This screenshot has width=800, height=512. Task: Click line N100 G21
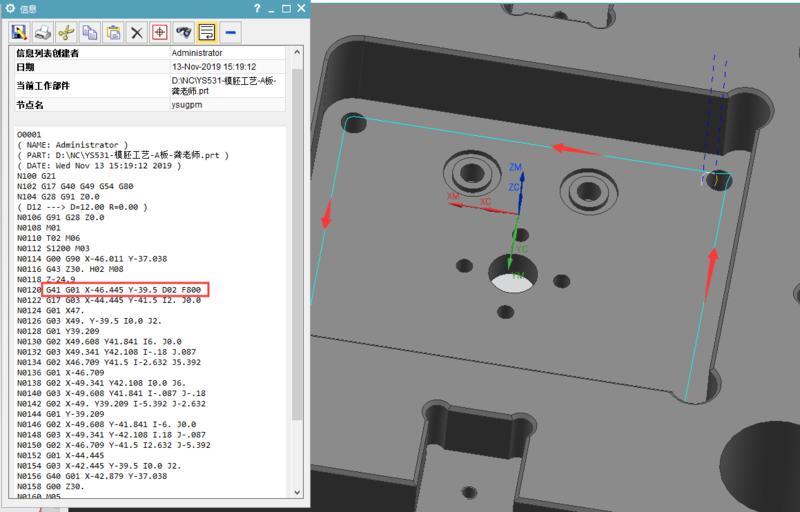point(36,176)
